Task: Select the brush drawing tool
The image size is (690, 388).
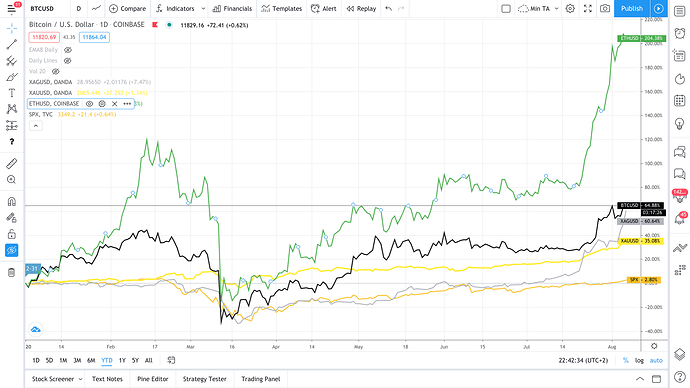Action: pos(12,77)
